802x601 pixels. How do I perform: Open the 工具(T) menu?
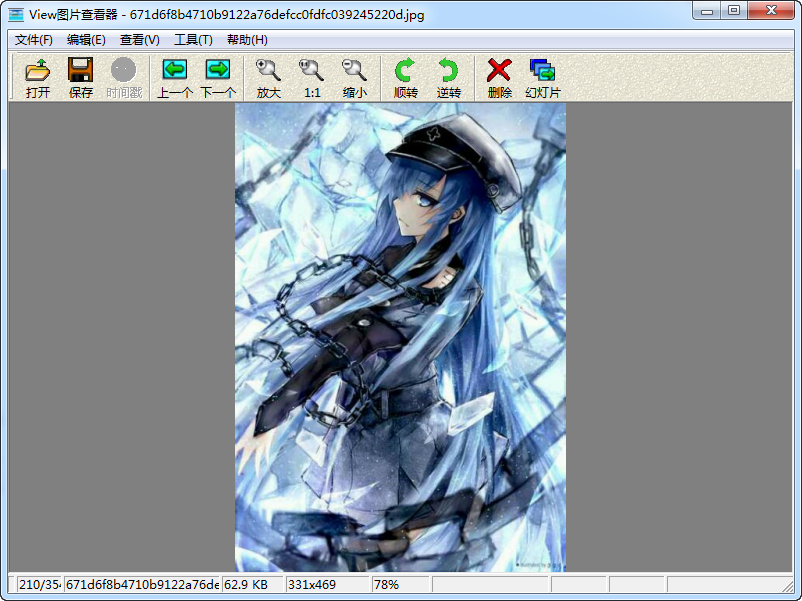(x=193, y=40)
